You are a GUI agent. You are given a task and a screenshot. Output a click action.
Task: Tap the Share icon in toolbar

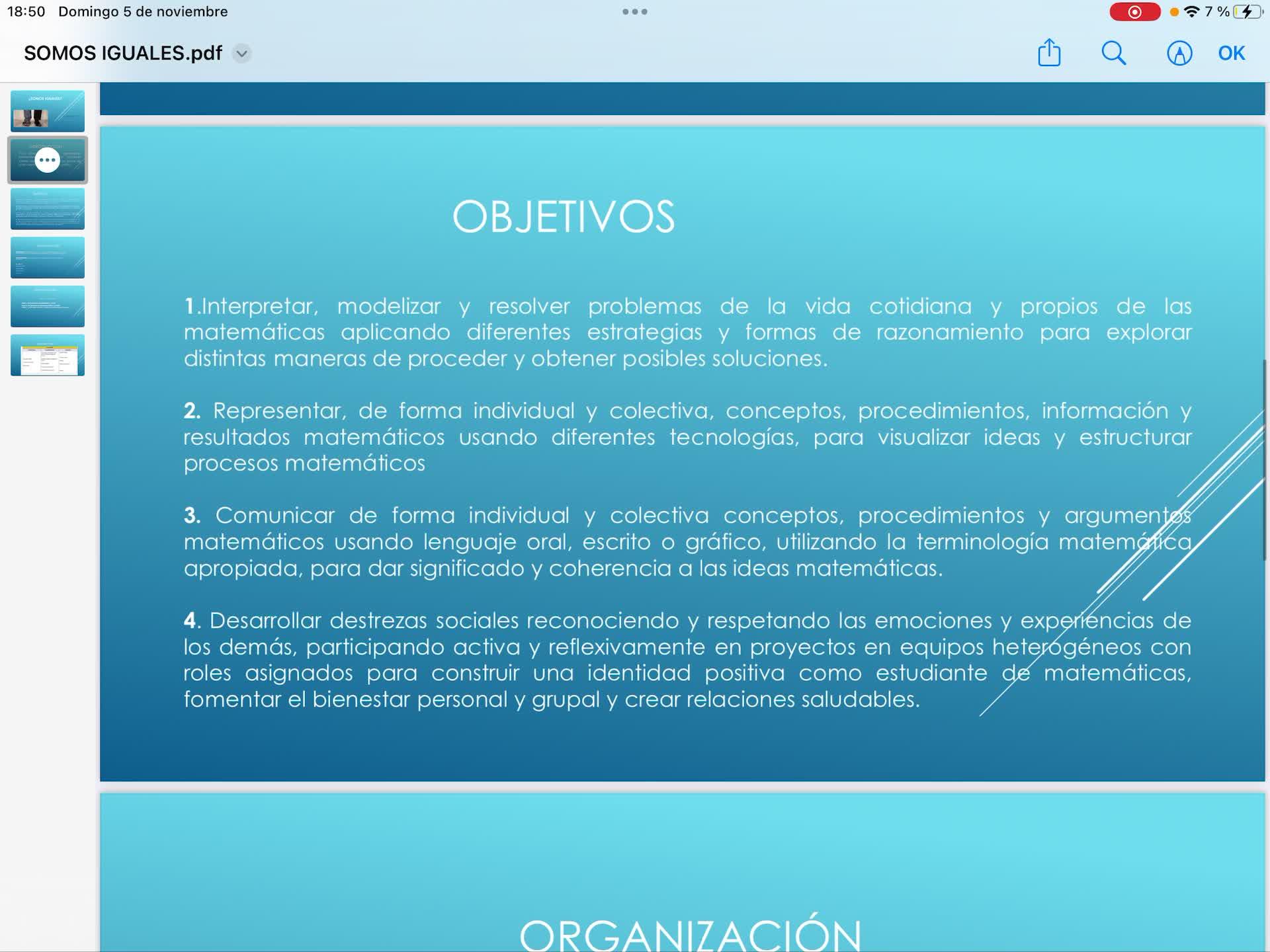(x=1049, y=53)
